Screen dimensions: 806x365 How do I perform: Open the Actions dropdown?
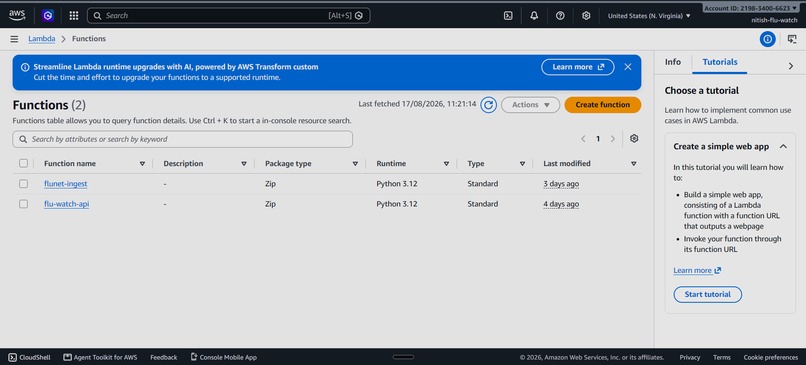530,105
